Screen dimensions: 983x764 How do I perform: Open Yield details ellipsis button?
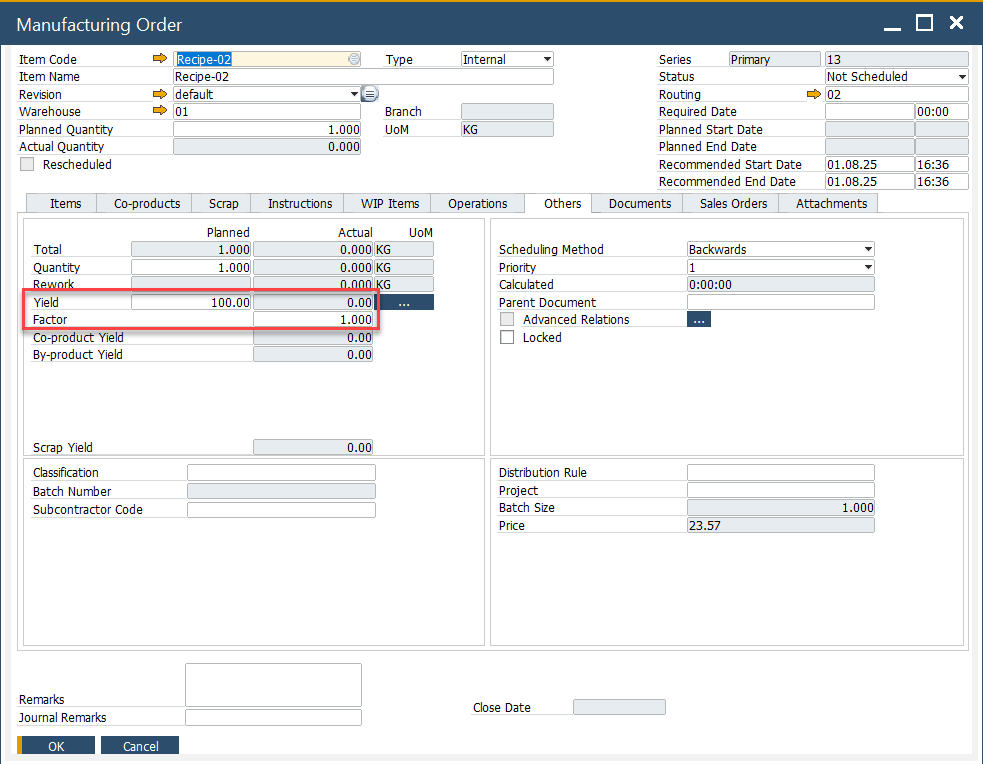(x=404, y=302)
